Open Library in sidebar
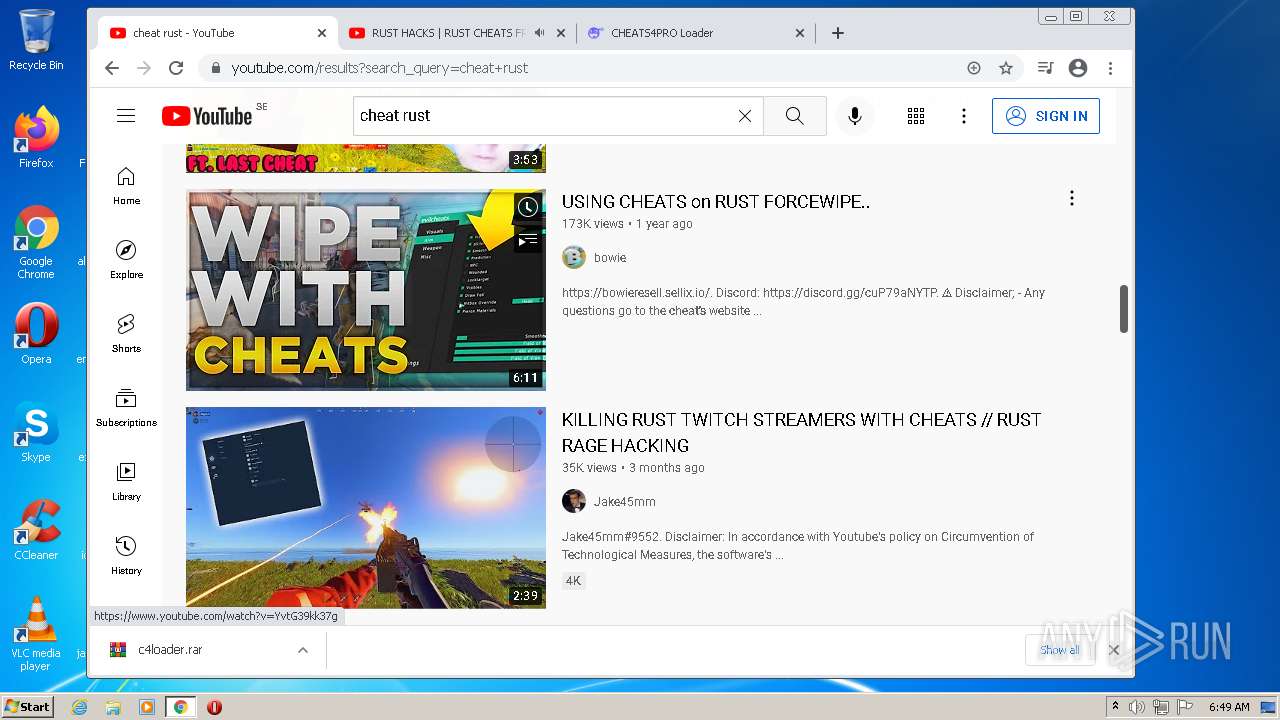 126,482
